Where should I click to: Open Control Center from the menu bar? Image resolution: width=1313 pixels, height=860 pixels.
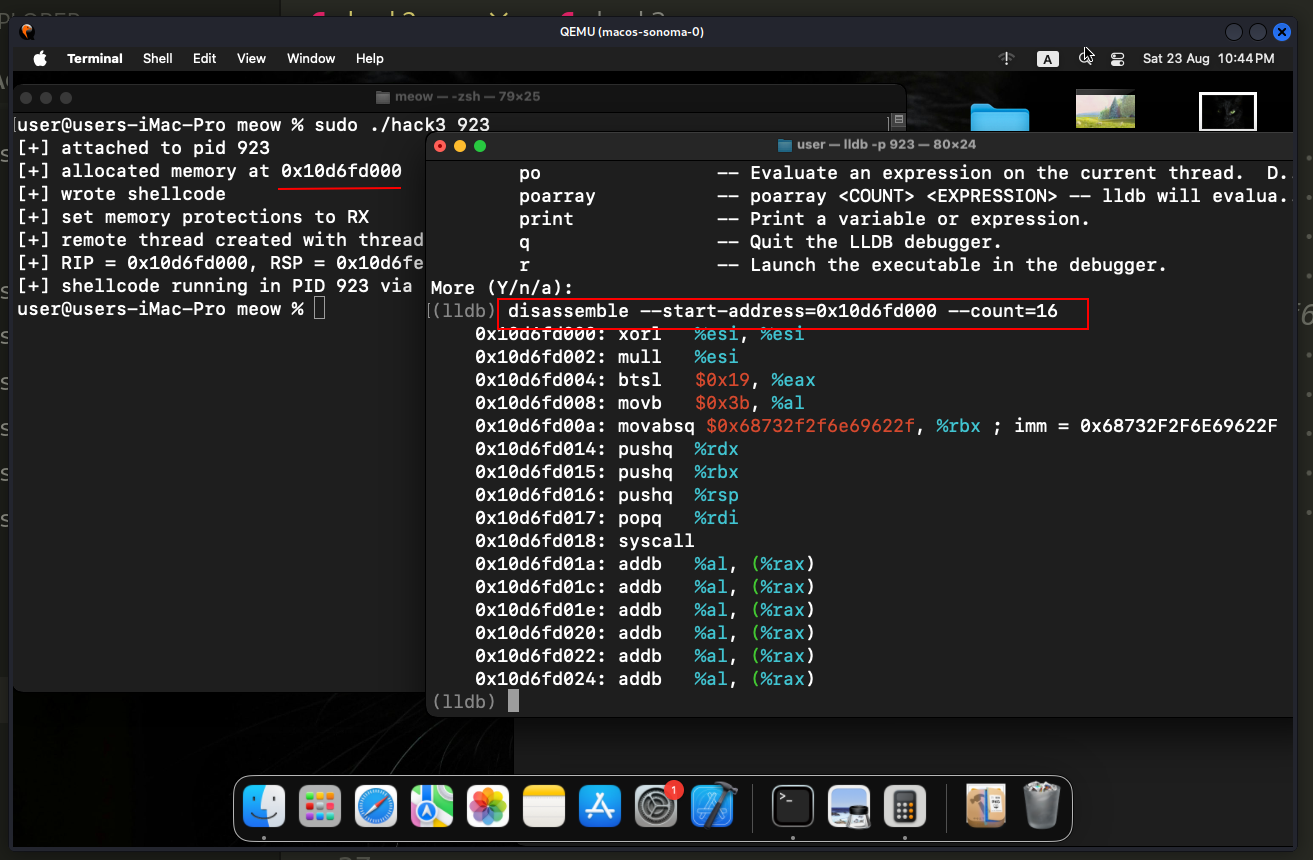(x=1117, y=59)
